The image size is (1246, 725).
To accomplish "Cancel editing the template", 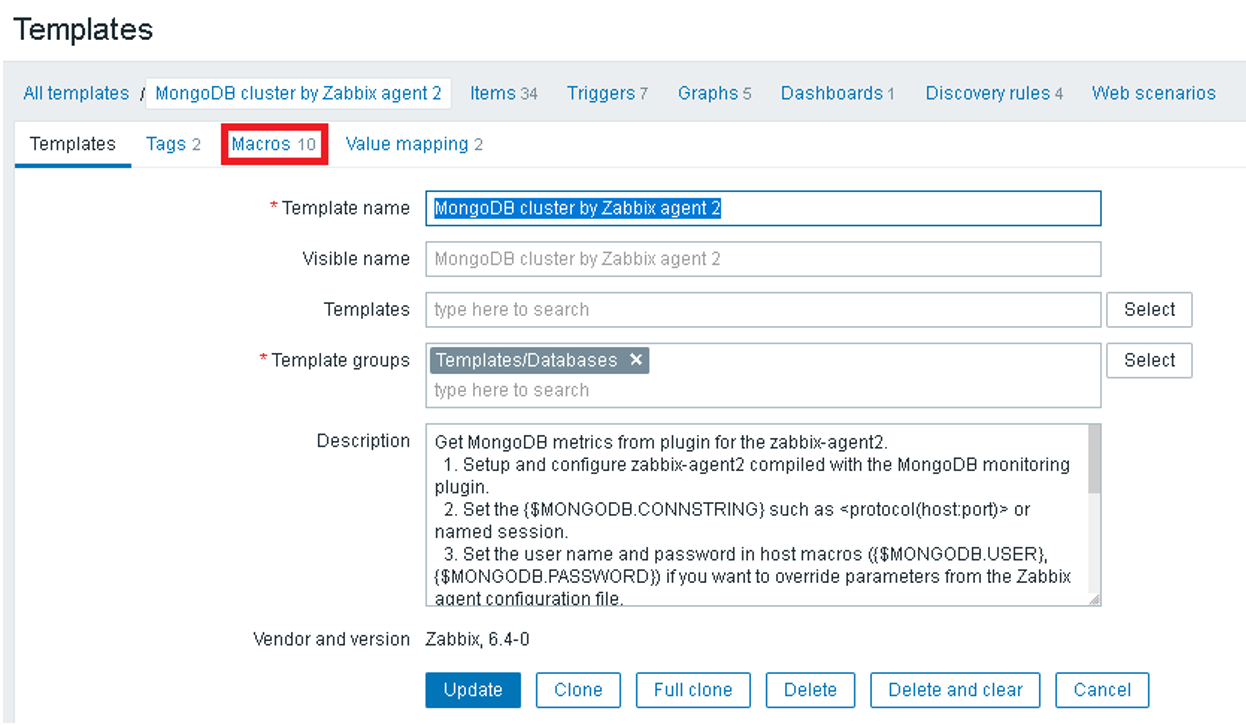I will tap(1102, 690).
